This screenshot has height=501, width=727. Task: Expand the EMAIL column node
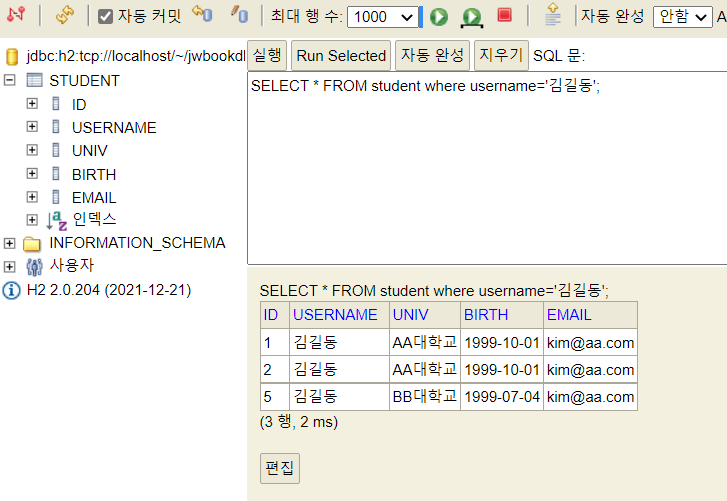click(x=32, y=197)
